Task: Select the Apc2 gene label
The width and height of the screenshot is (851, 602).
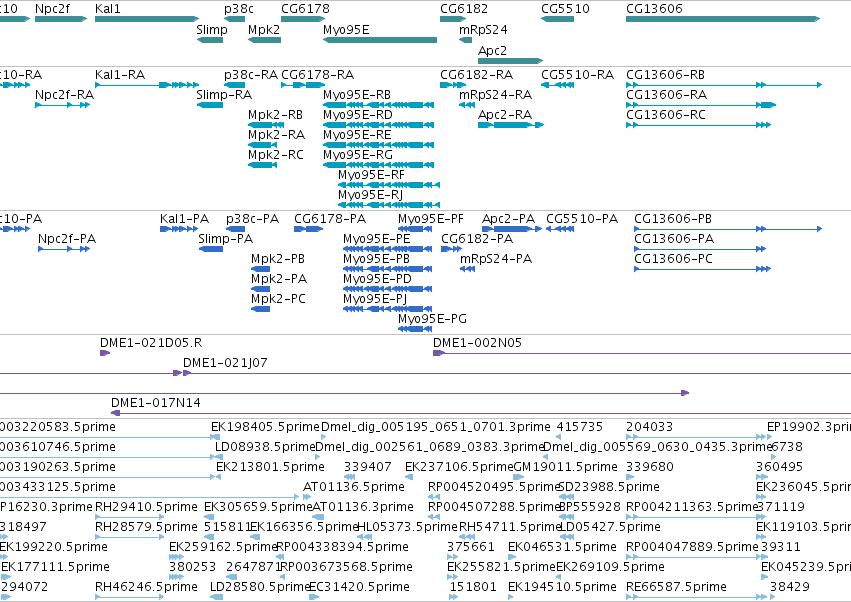Action: (492, 50)
